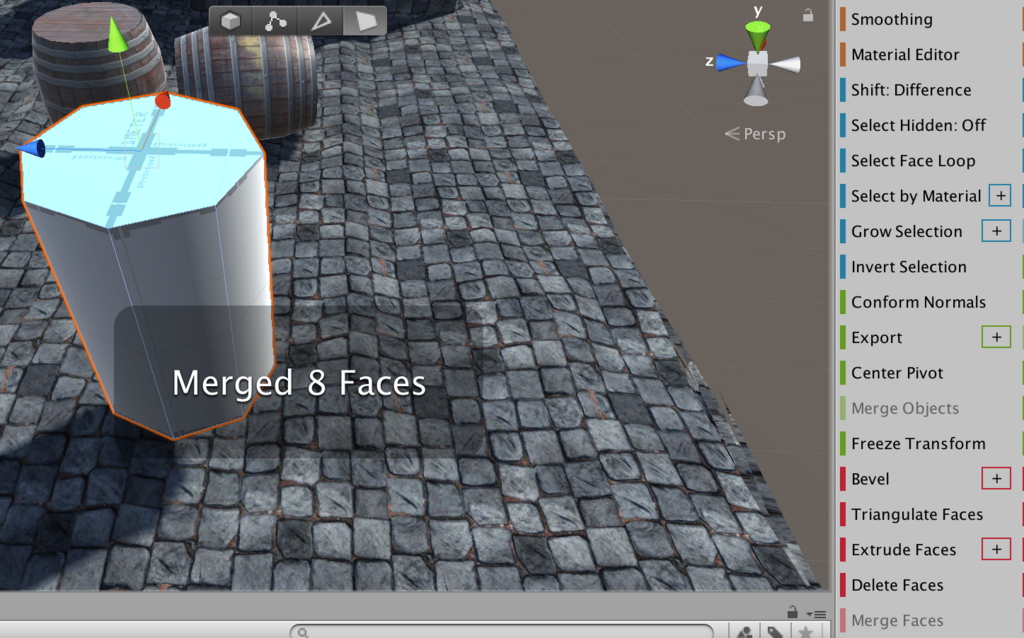This screenshot has height=638, width=1024.
Task: Open Grow Selection options plus button
Action: click(x=997, y=231)
